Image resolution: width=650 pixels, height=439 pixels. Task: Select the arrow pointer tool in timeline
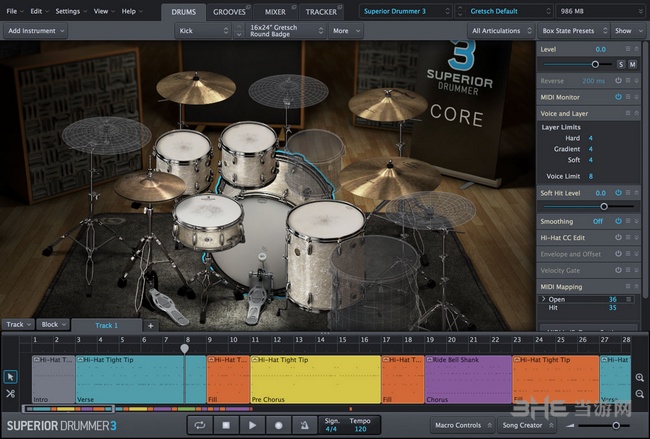(x=10, y=376)
